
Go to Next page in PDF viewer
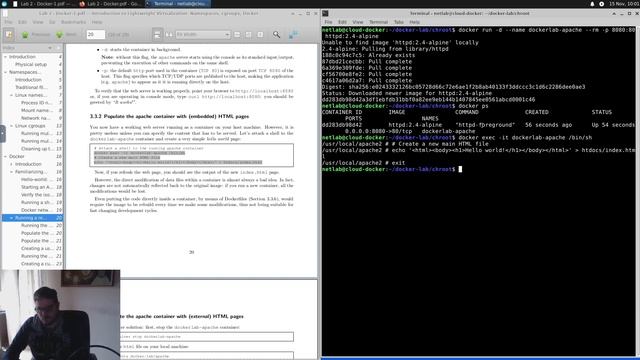coord(66,35)
